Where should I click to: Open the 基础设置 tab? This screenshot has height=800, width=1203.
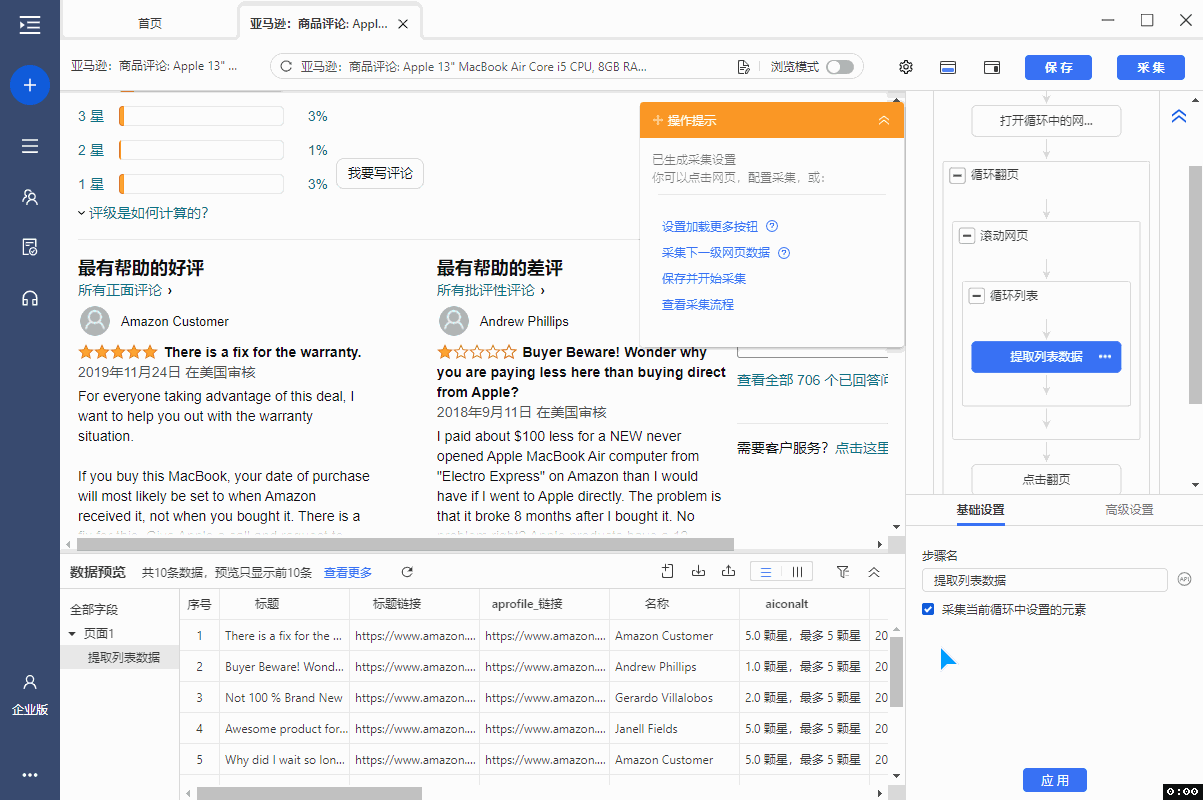(980, 510)
